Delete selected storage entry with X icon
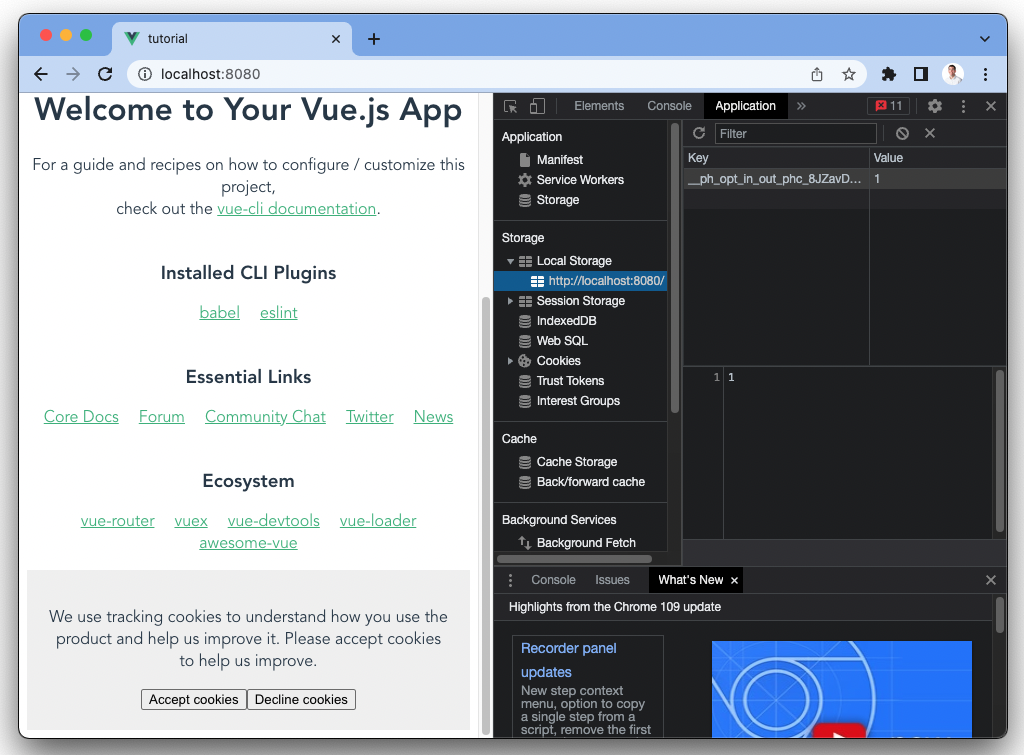1024x755 pixels. point(929,133)
